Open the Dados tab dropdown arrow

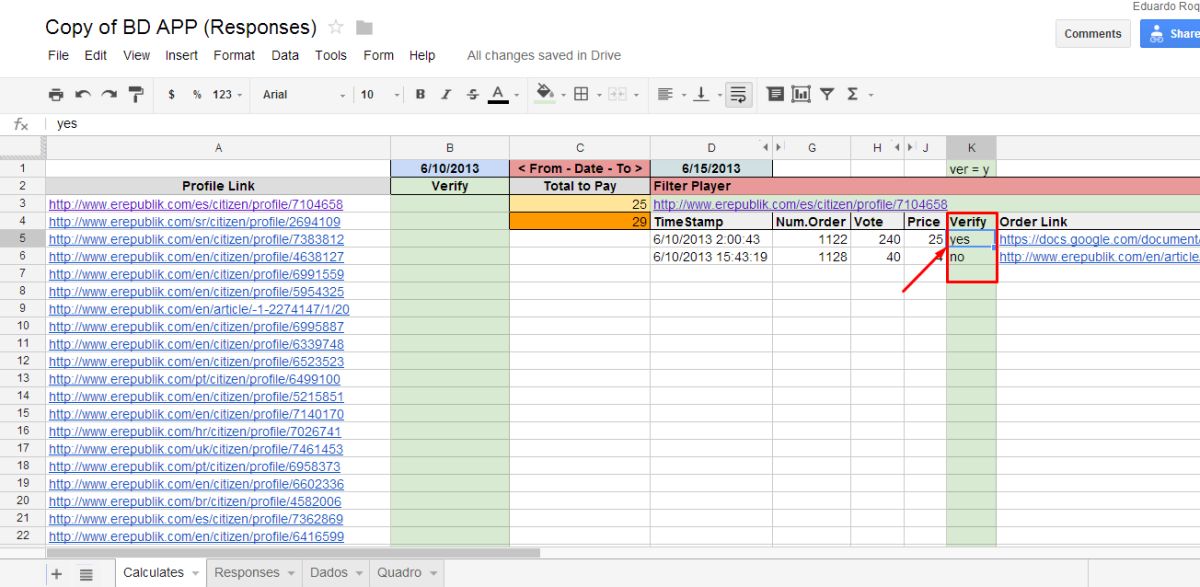pyautogui.click(x=359, y=574)
